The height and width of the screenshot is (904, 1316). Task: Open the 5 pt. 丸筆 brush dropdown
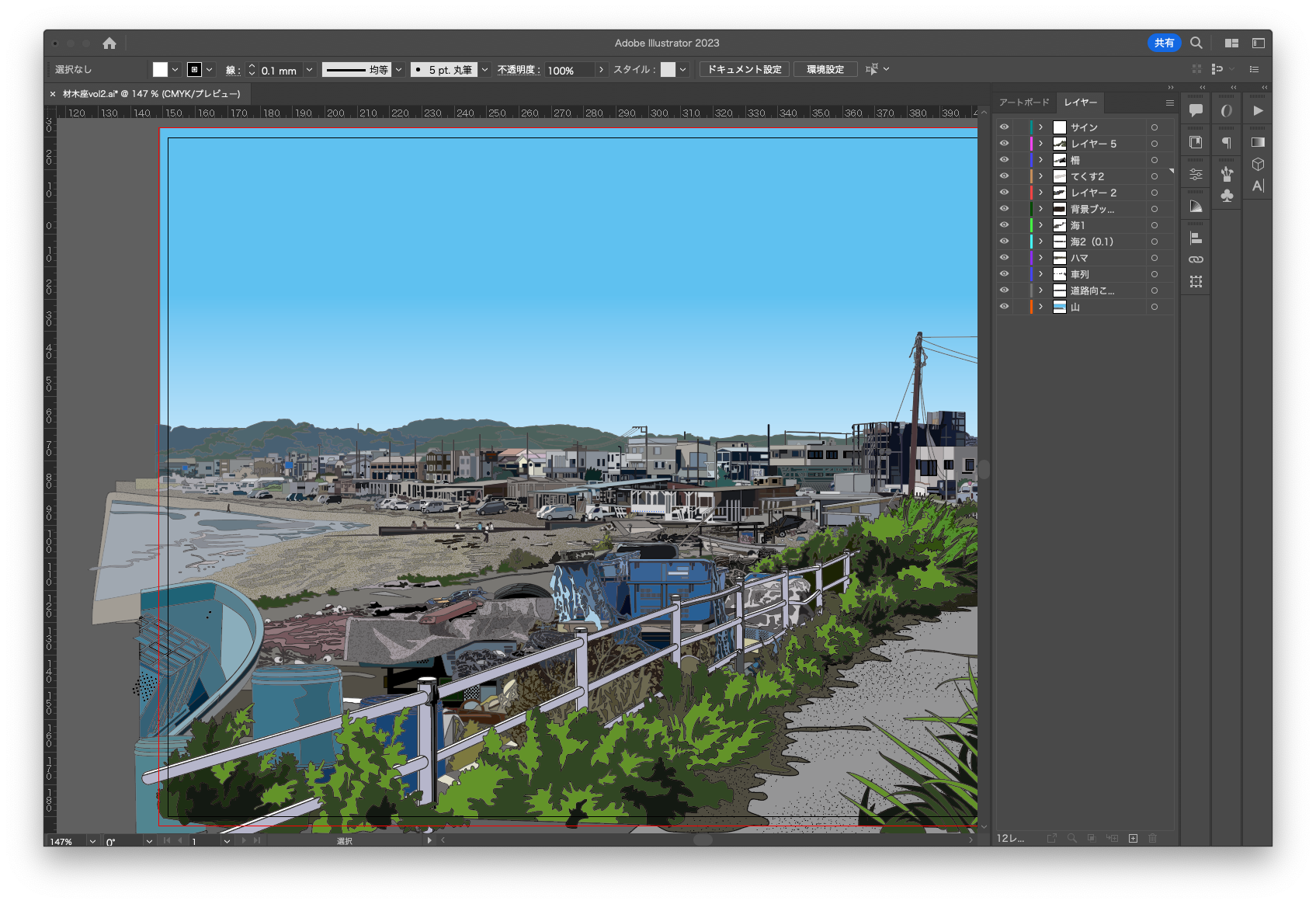pos(484,69)
